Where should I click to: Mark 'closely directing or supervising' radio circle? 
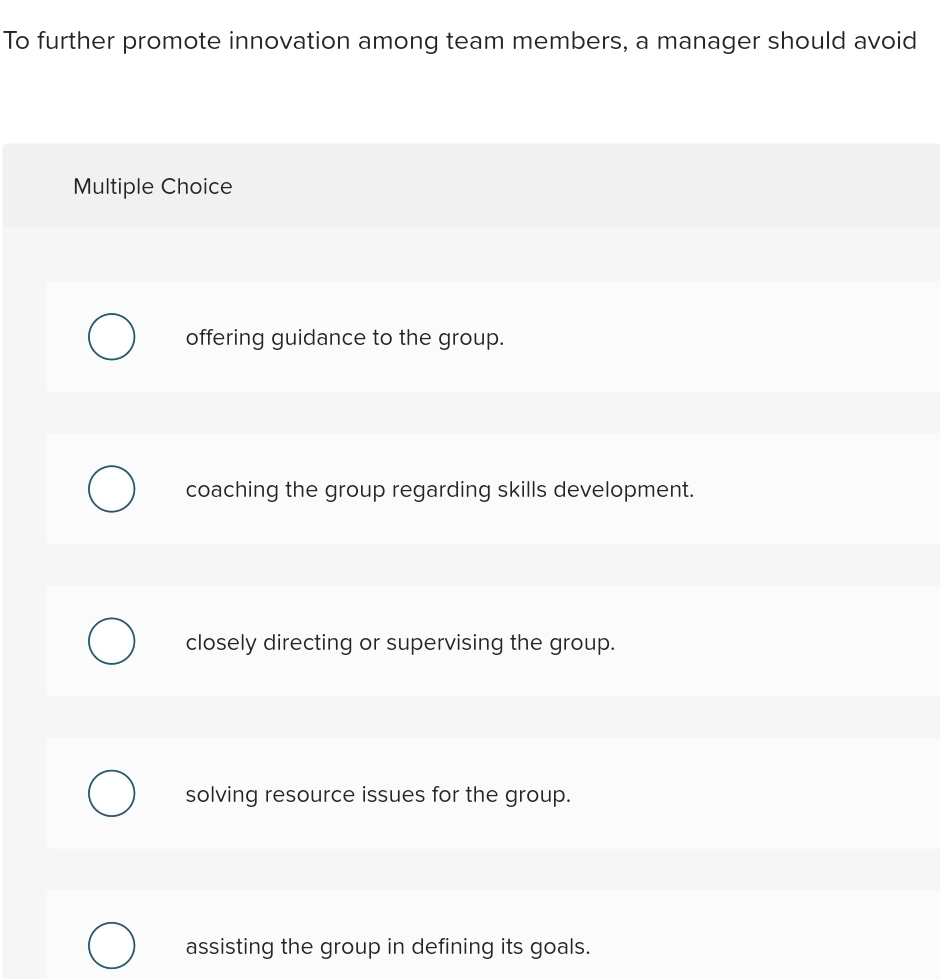[111, 642]
